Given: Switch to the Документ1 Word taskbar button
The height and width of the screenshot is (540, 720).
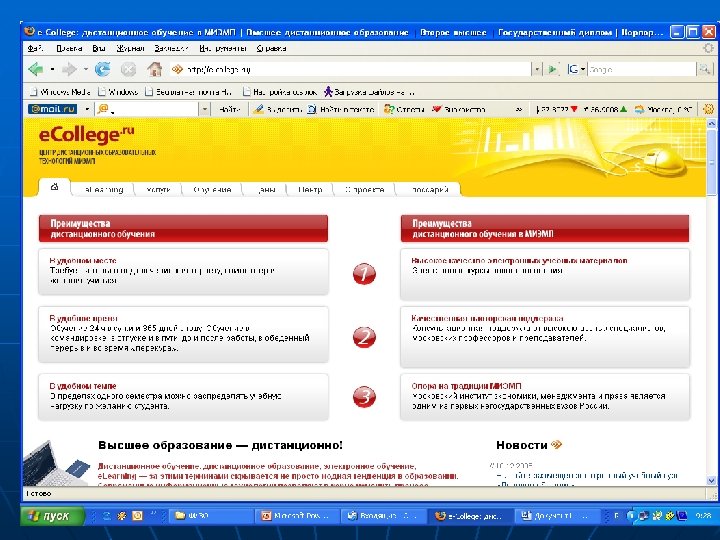Looking at the screenshot, I should pos(556,516).
